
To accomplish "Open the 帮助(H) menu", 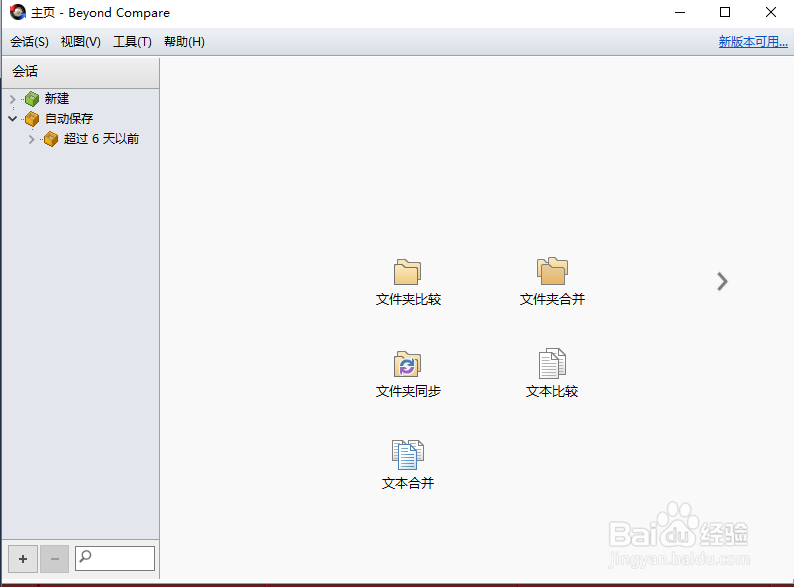I will coord(184,42).
